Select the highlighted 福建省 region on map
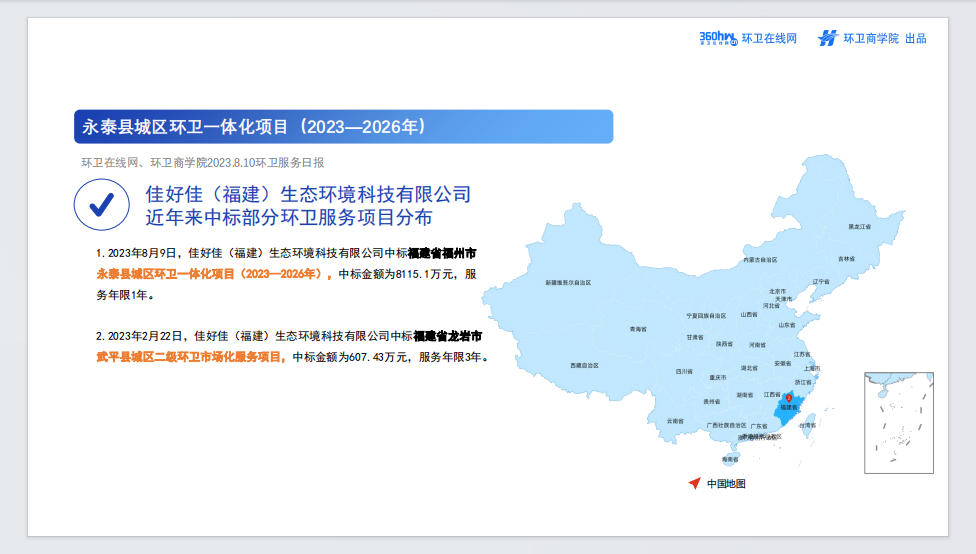This screenshot has width=976, height=554. pyautogui.click(x=787, y=409)
